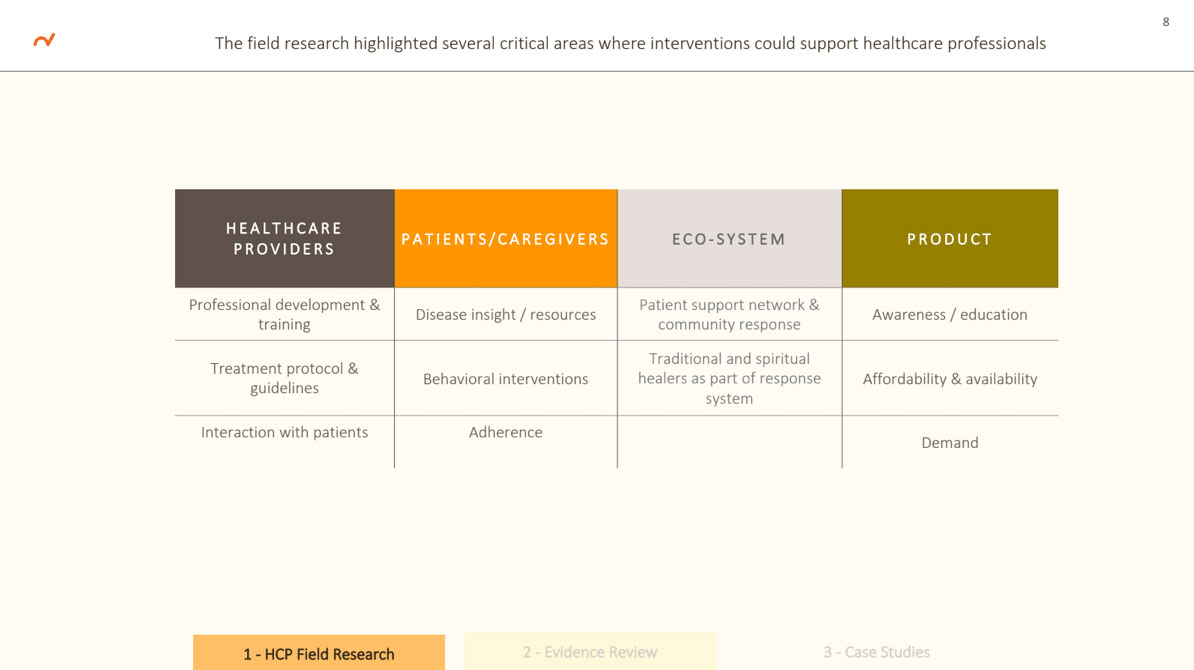Select Disease insight / resources cell

[506, 314]
